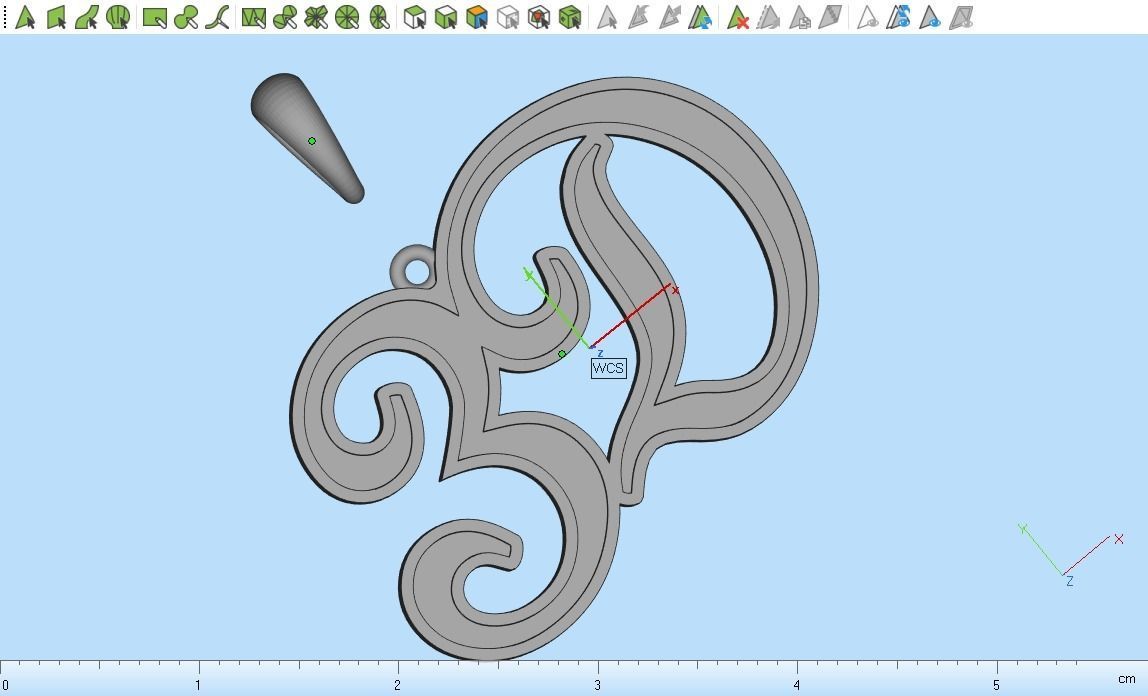Click the dashed grey triangle arrow icon
The height and width of the screenshot is (696, 1148).
click(768, 17)
